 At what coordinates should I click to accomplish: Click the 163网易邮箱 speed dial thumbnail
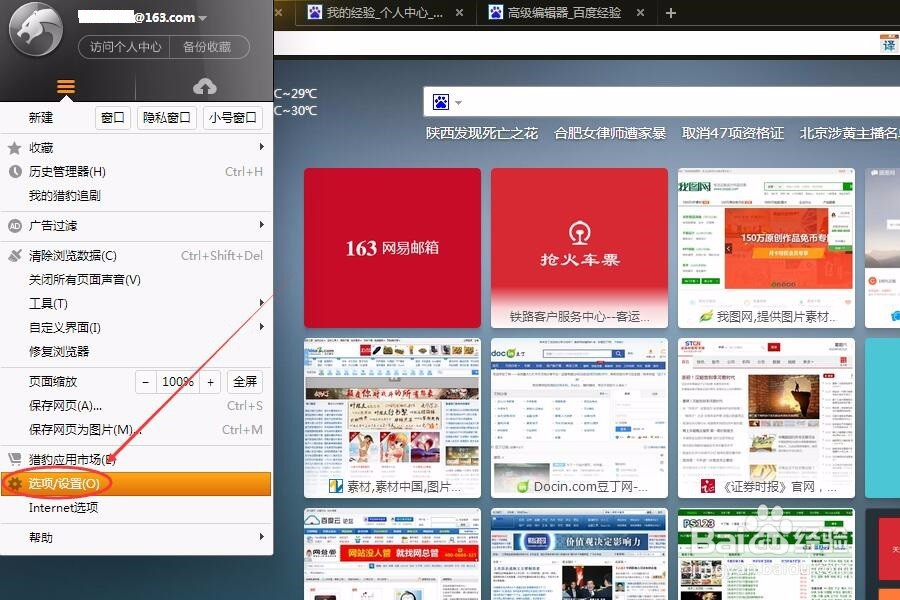click(391, 247)
